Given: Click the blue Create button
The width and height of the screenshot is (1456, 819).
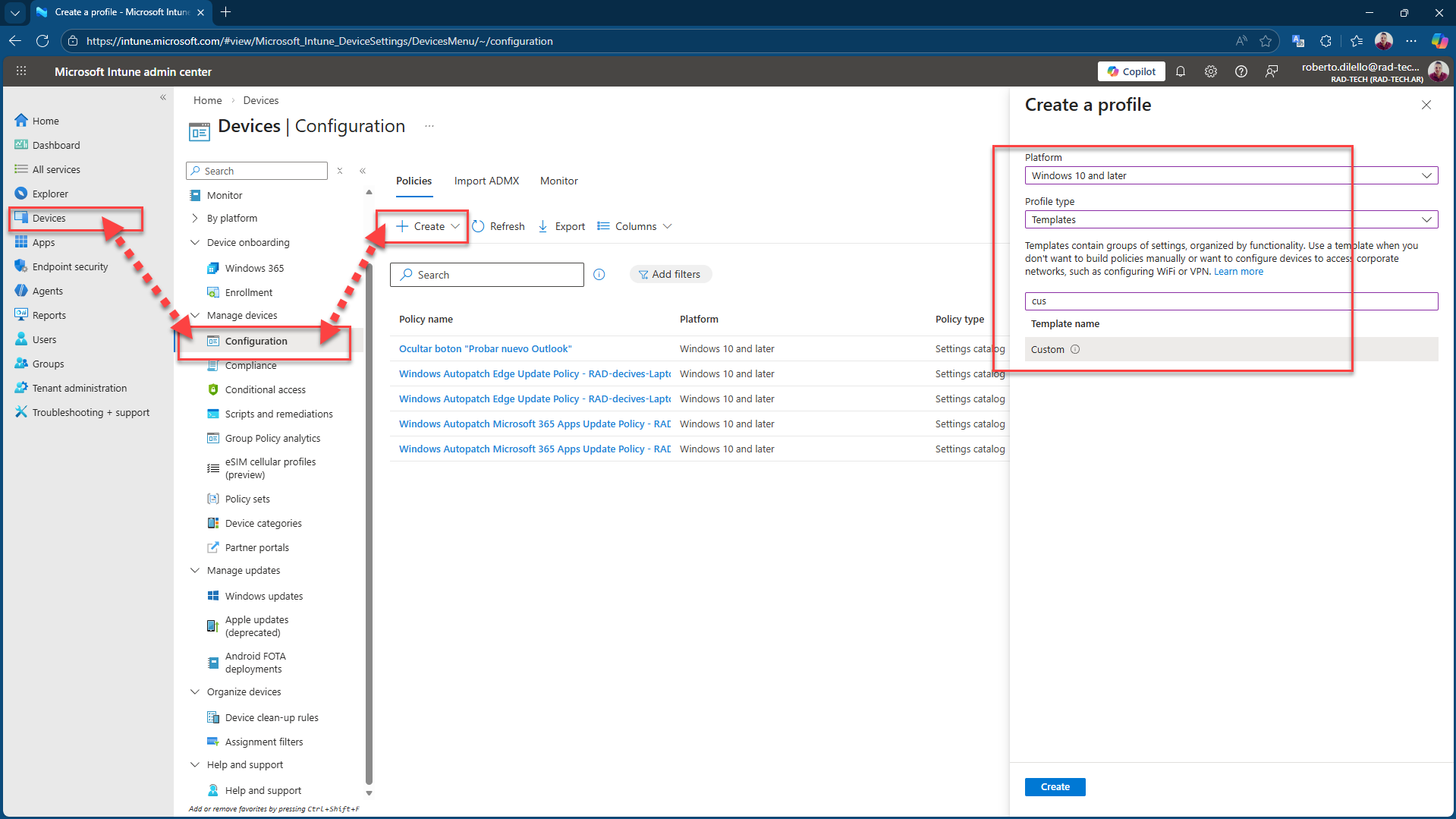Looking at the screenshot, I should [x=1055, y=787].
